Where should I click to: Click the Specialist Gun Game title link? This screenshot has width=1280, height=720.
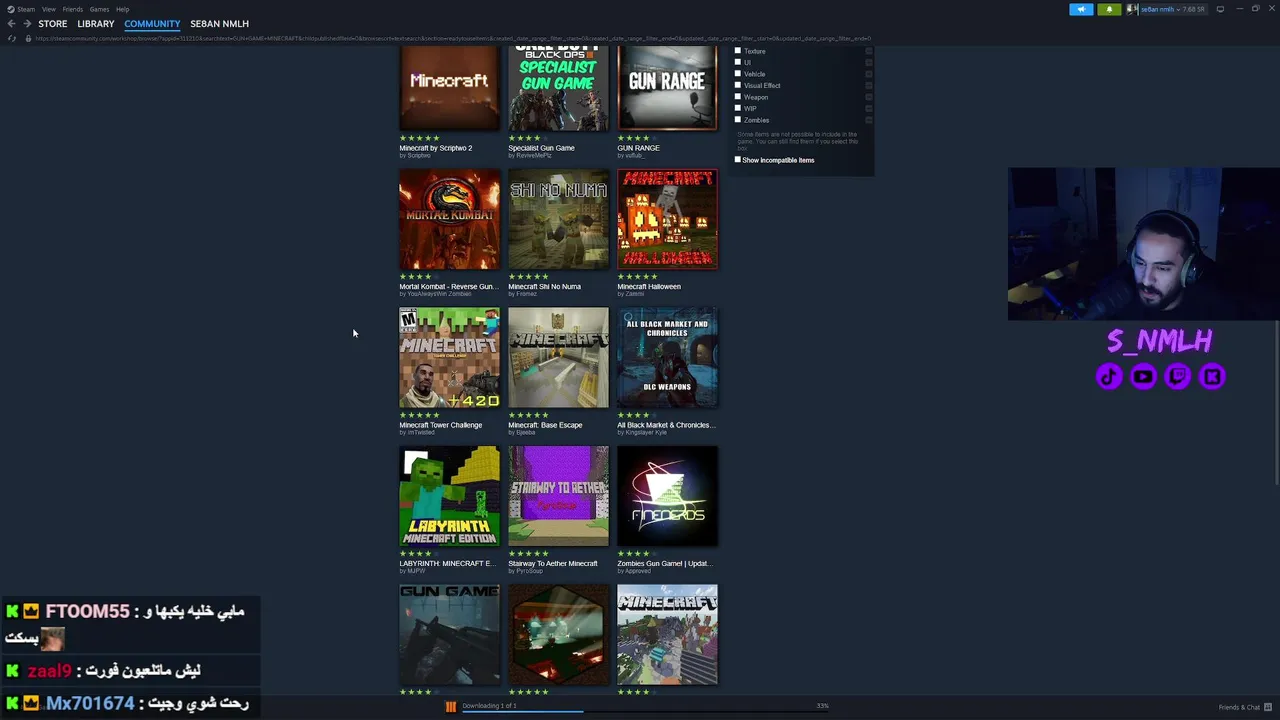[541, 148]
